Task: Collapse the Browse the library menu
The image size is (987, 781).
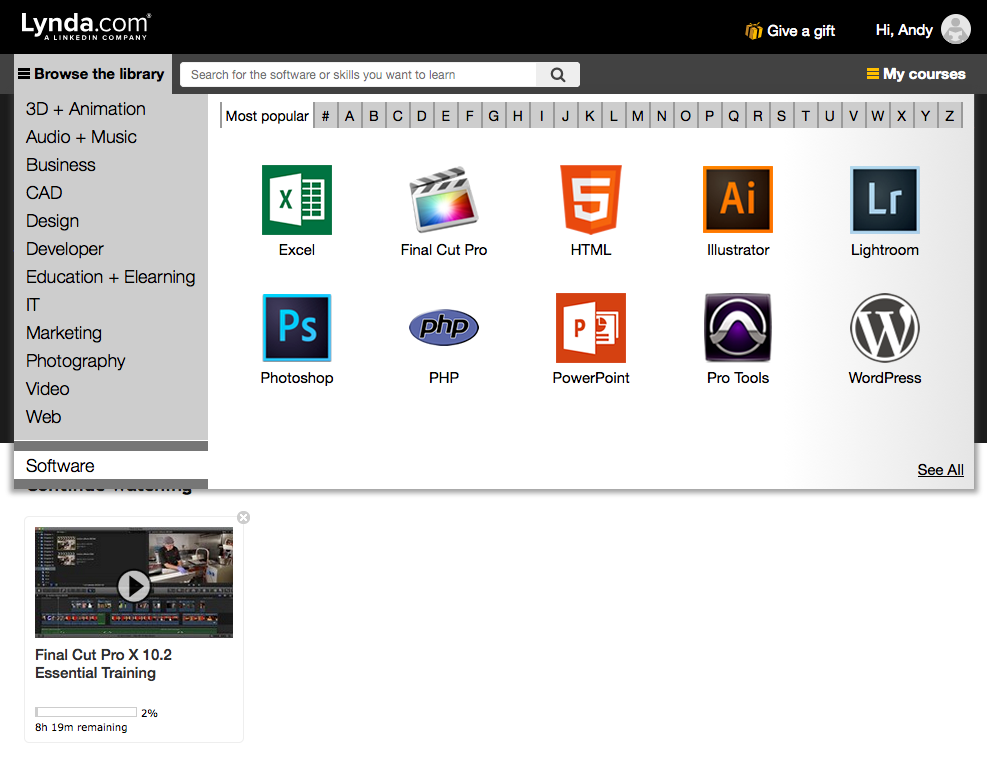Action: (x=93, y=74)
